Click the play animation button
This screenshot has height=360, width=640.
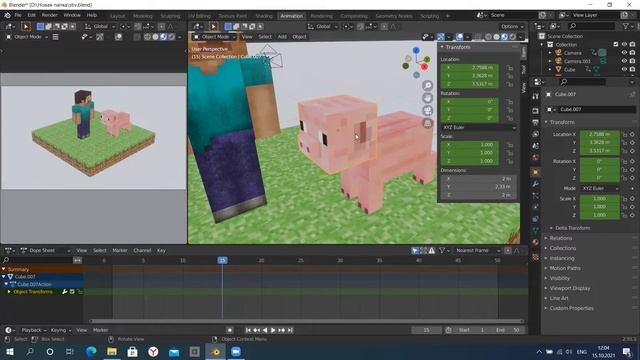click(273, 330)
